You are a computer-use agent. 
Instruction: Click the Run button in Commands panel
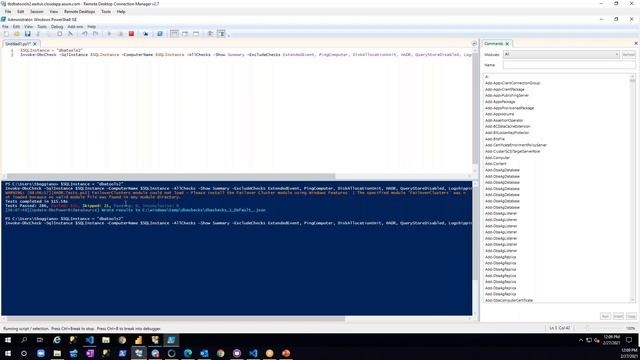coord(605,316)
